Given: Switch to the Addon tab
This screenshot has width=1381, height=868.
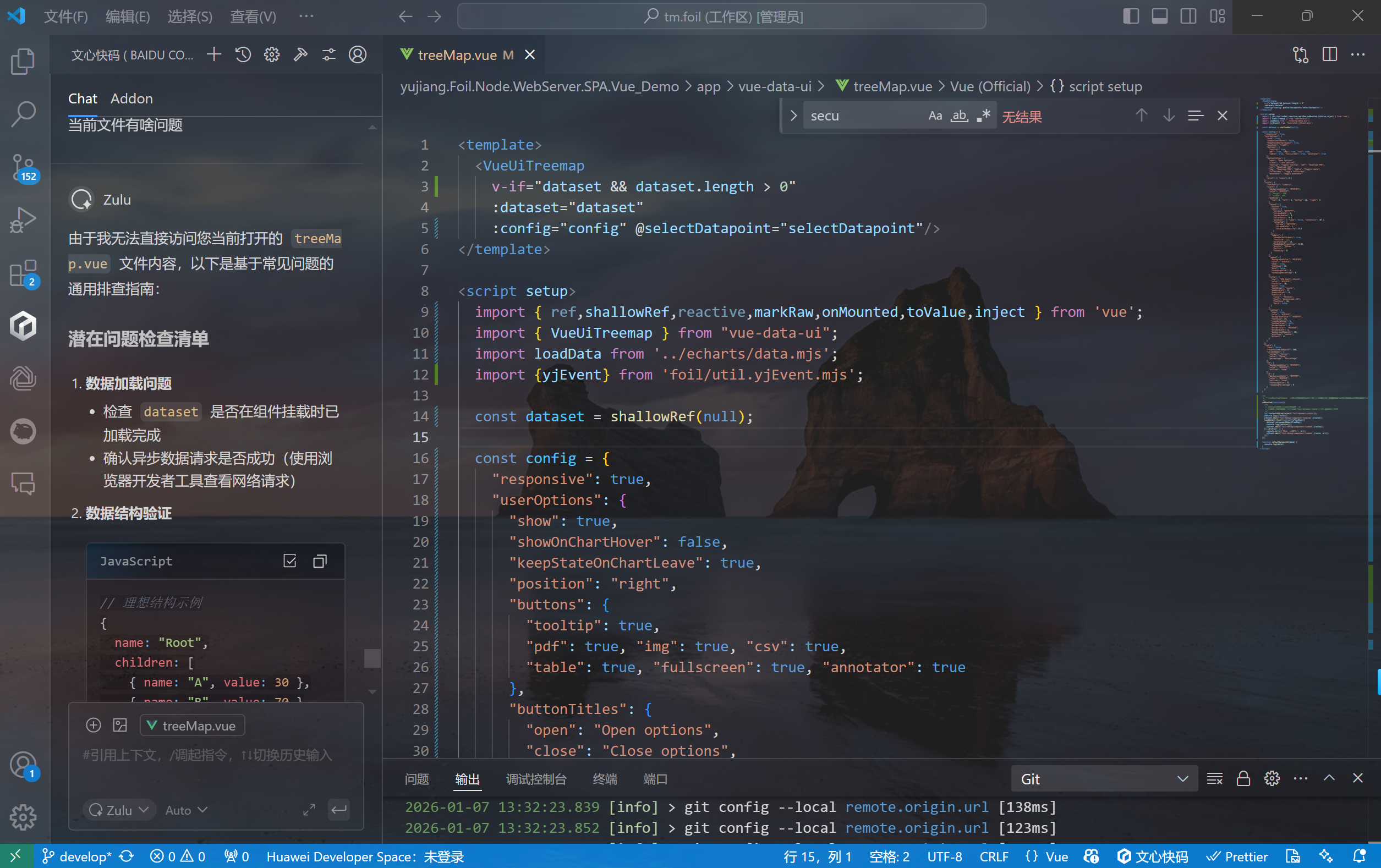Looking at the screenshot, I should [x=131, y=98].
